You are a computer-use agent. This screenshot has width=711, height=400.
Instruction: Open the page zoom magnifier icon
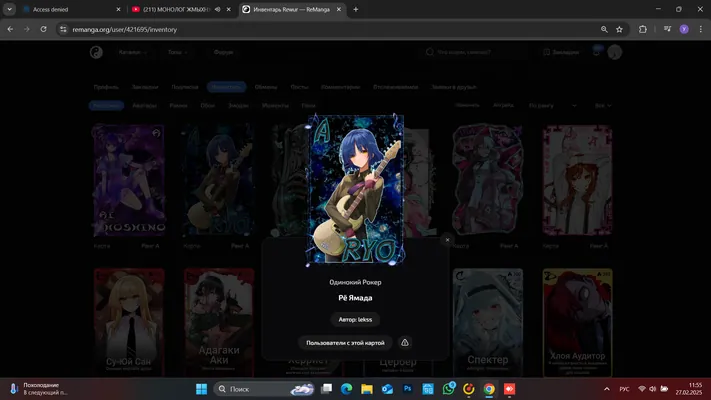[x=604, y=29]
